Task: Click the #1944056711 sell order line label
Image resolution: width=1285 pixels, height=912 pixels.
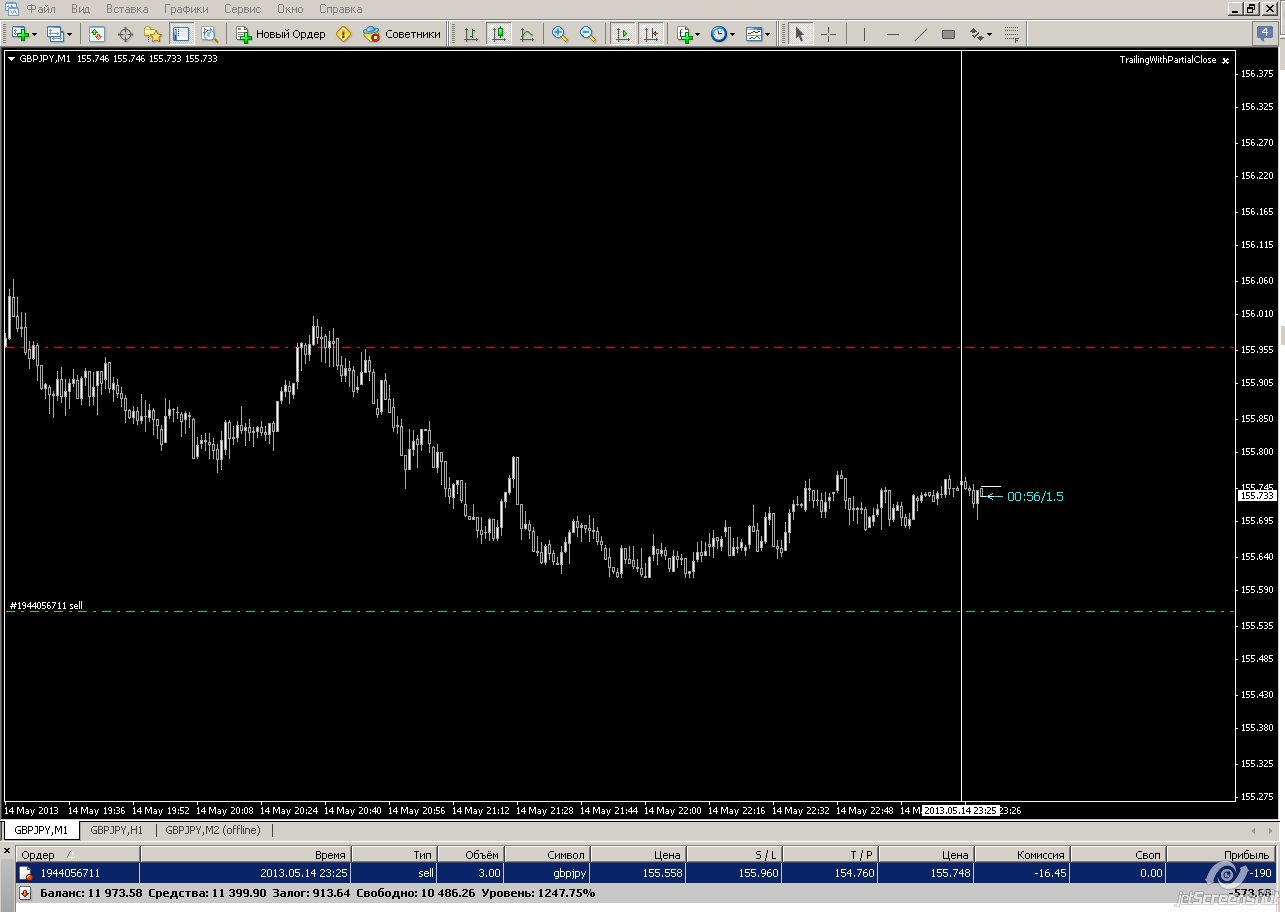Action: (47, 605)
